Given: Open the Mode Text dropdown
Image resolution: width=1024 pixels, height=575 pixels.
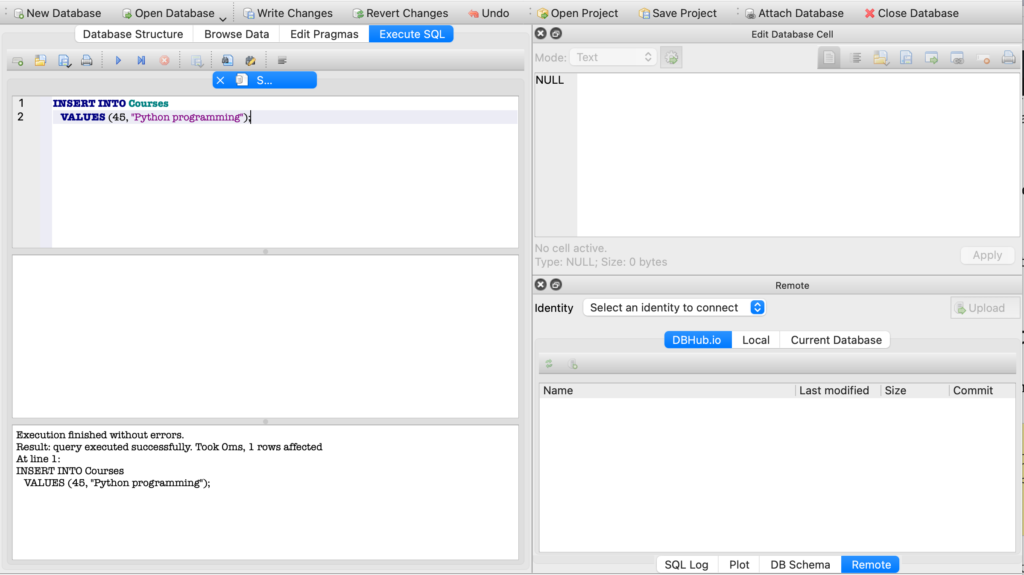Looking at the screenshot, I should (x=612, y=57).
